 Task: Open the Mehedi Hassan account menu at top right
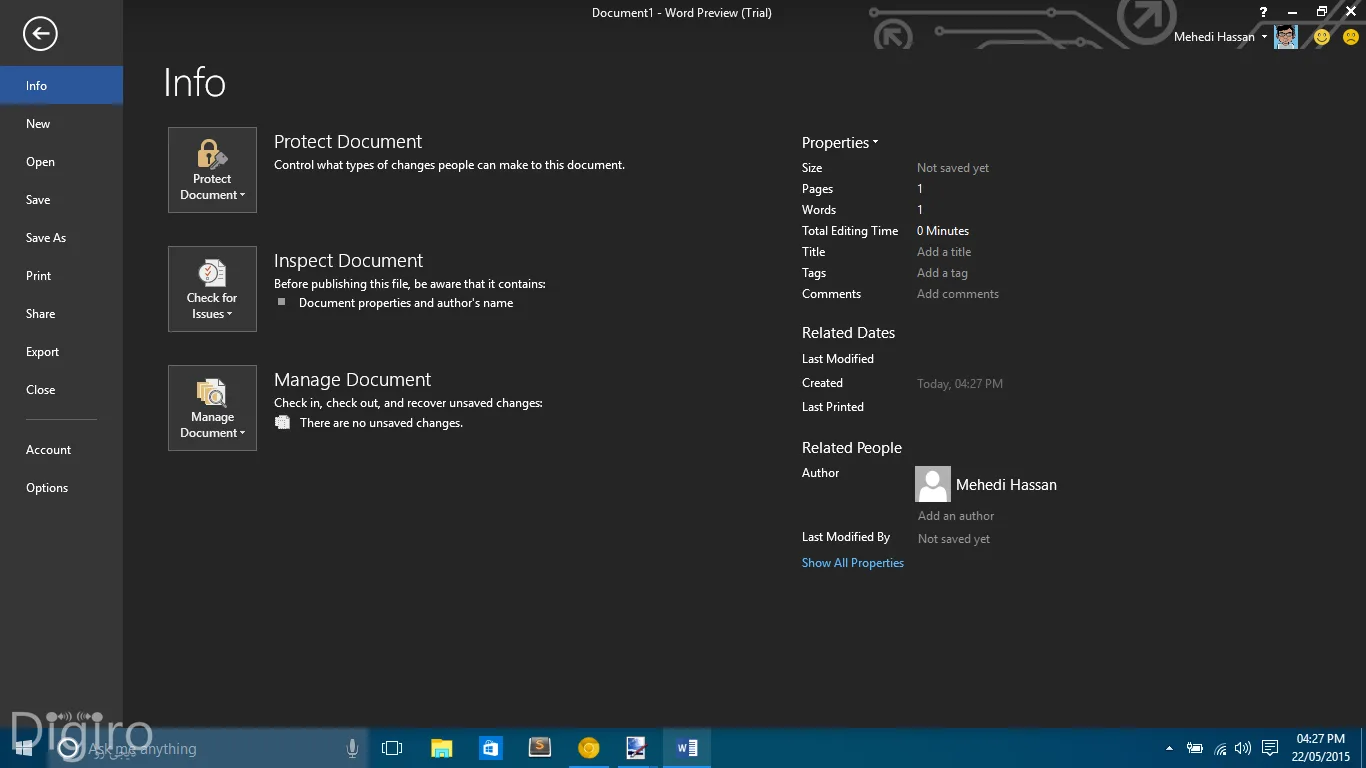pos(1220,37)
